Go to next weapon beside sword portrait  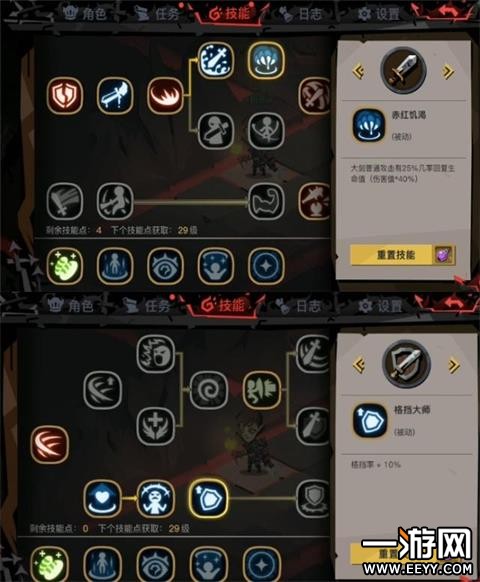click(448, 71)
